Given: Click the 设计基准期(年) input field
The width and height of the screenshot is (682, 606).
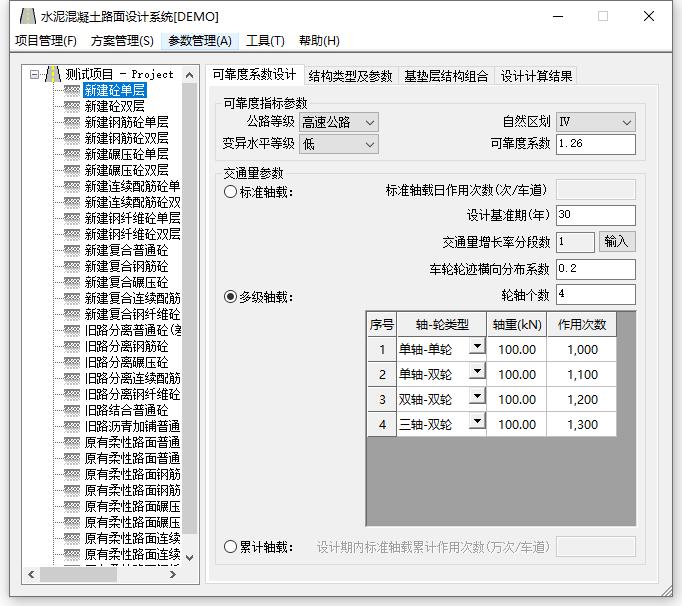Looking at the screenshot, I should (x=595, y=216).
